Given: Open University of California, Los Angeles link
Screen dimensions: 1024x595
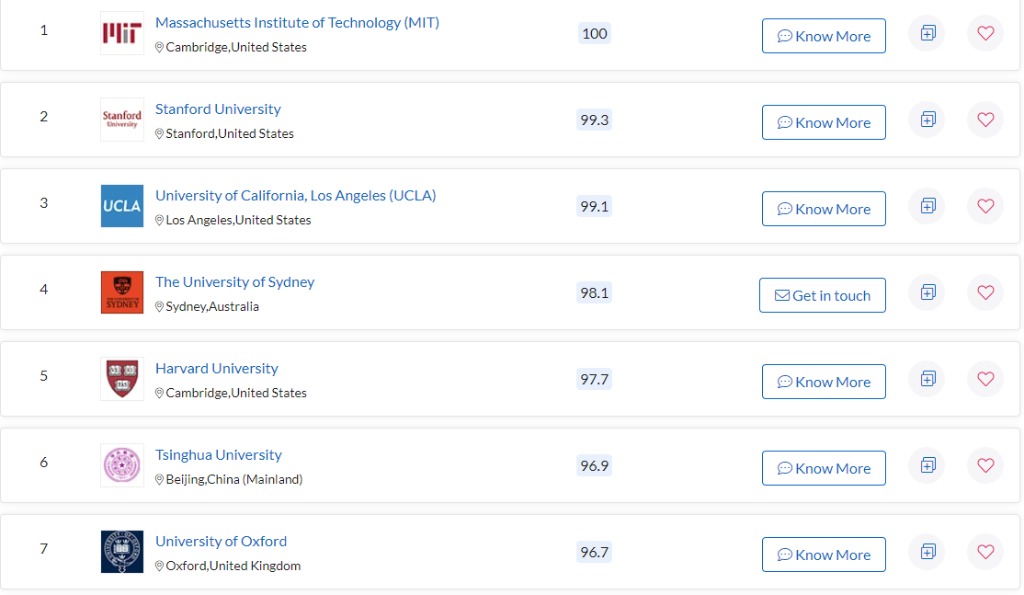Looking at the screenshot, I should tap(295, 195).
